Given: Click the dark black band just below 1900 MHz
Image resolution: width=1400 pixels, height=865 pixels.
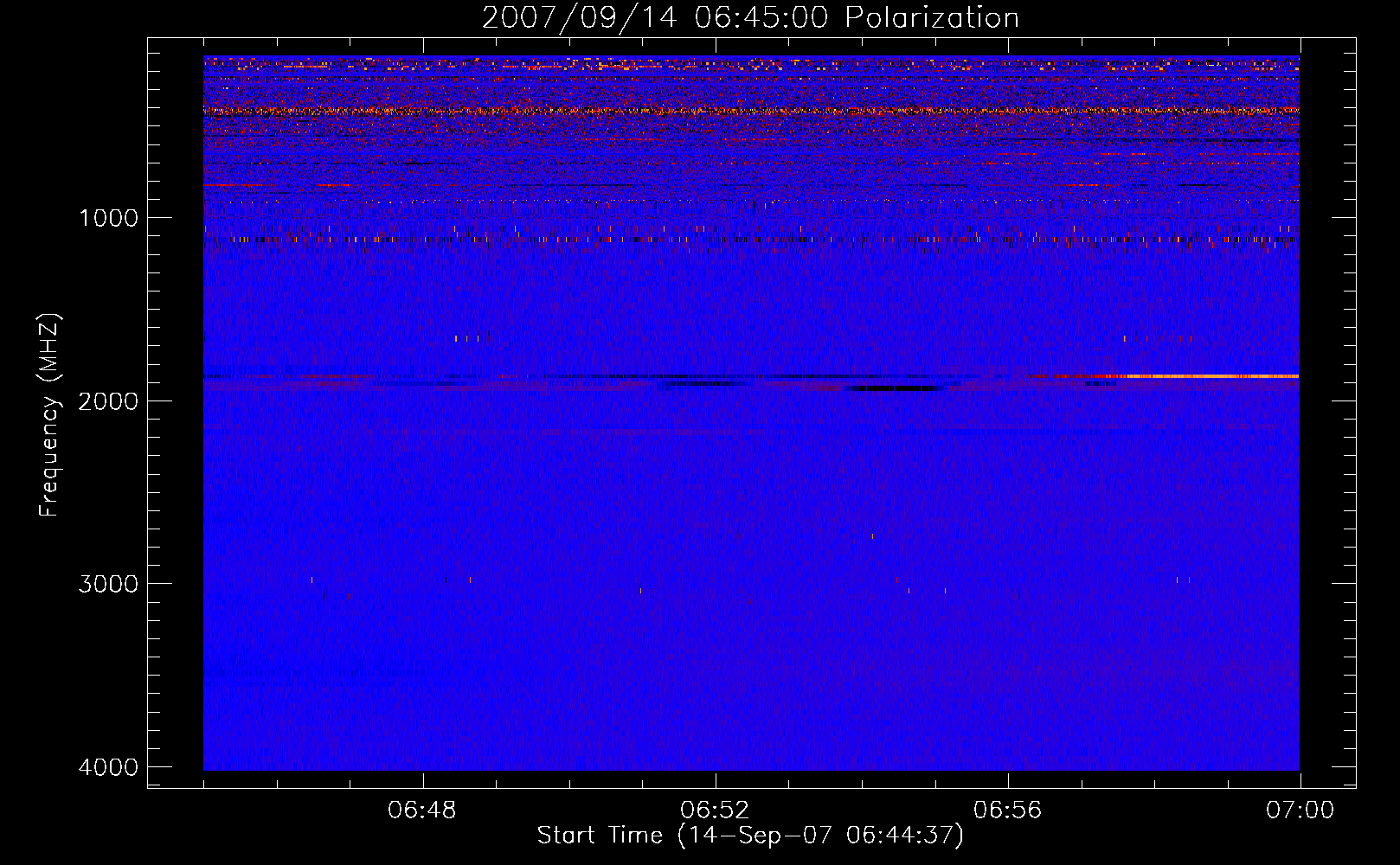Looking at the screenshot, I should (894, 388).
